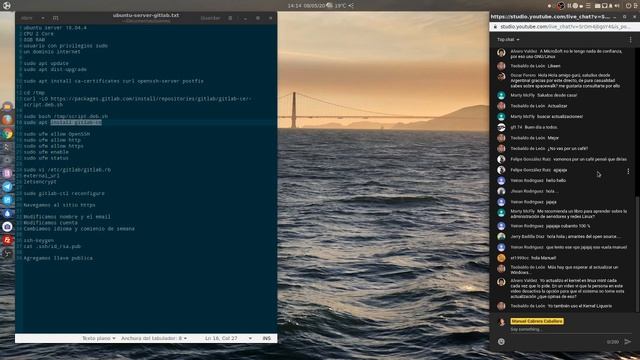Screen dimensions: 640x360
Task: Click the 'sudo ufw enable' line
Action: click(x=46, y=152)
